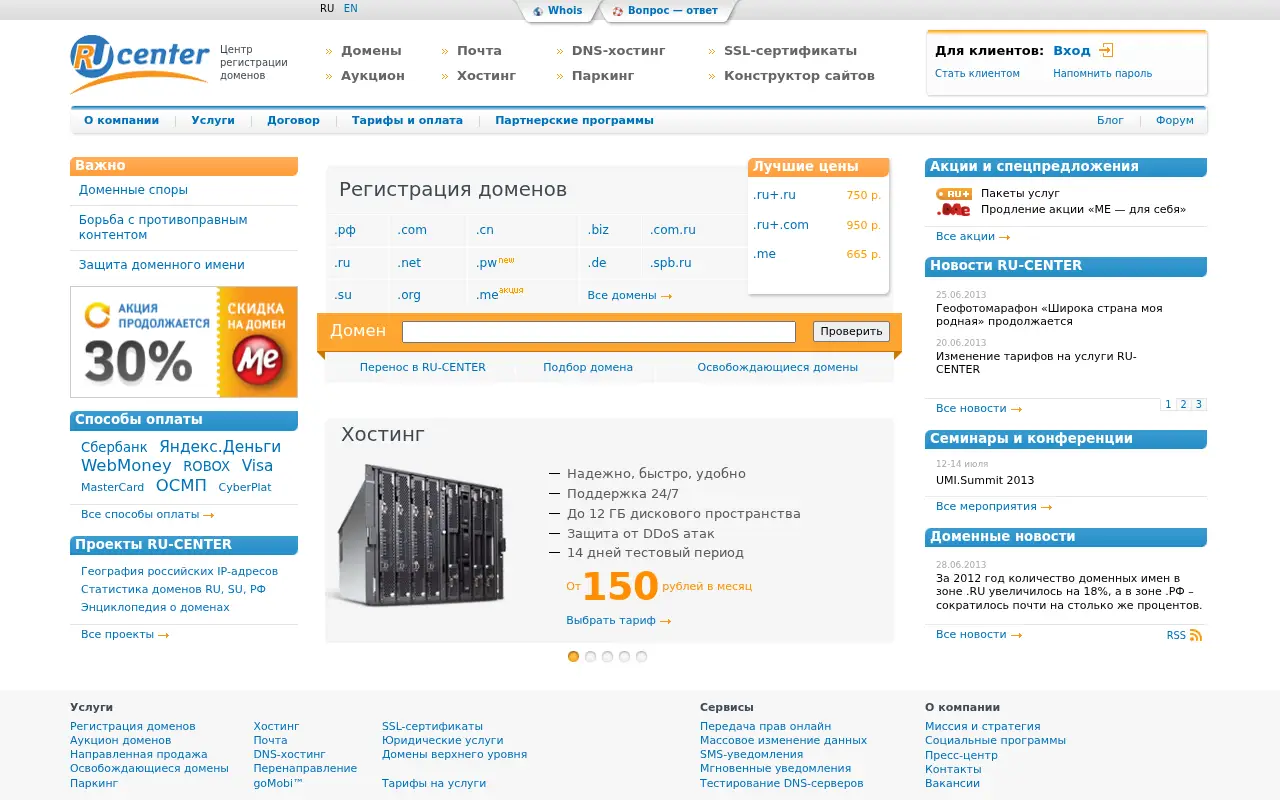Open О компании menu item

121,120
